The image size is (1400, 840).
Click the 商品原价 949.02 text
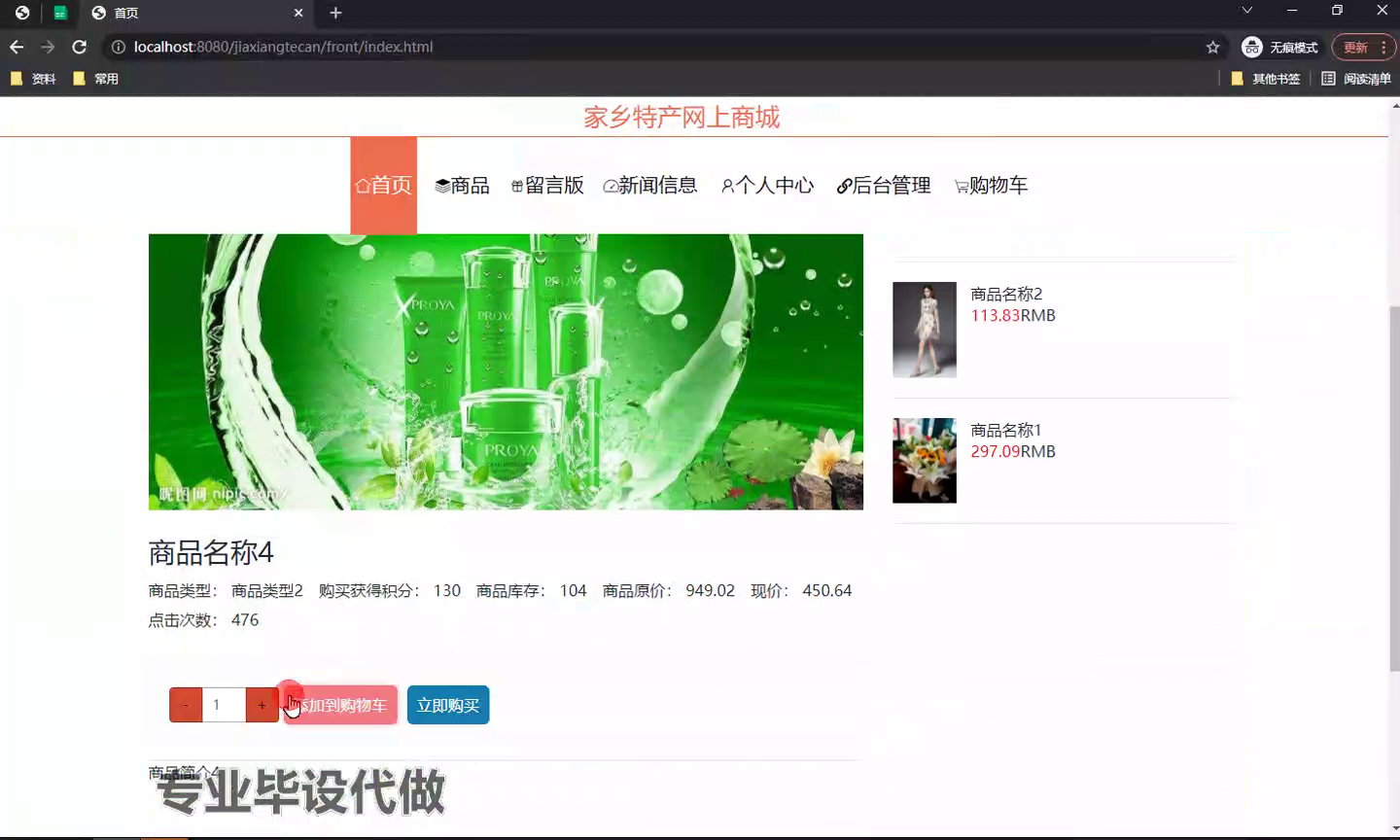[669, 590]
